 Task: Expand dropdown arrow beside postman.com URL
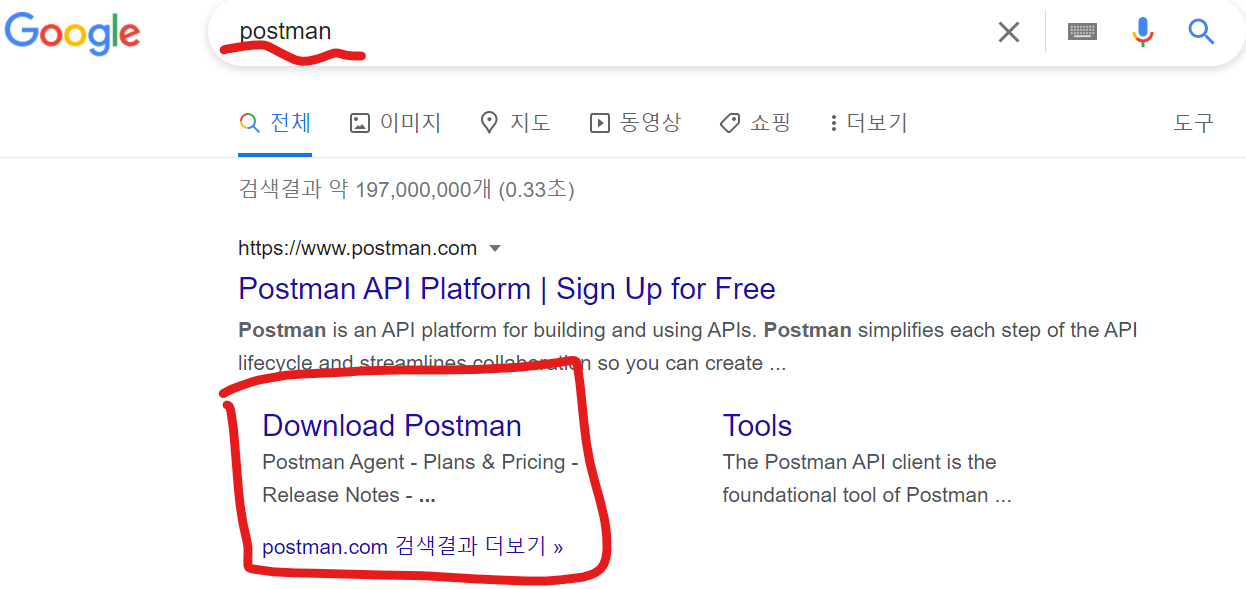[x=494, y=248]
